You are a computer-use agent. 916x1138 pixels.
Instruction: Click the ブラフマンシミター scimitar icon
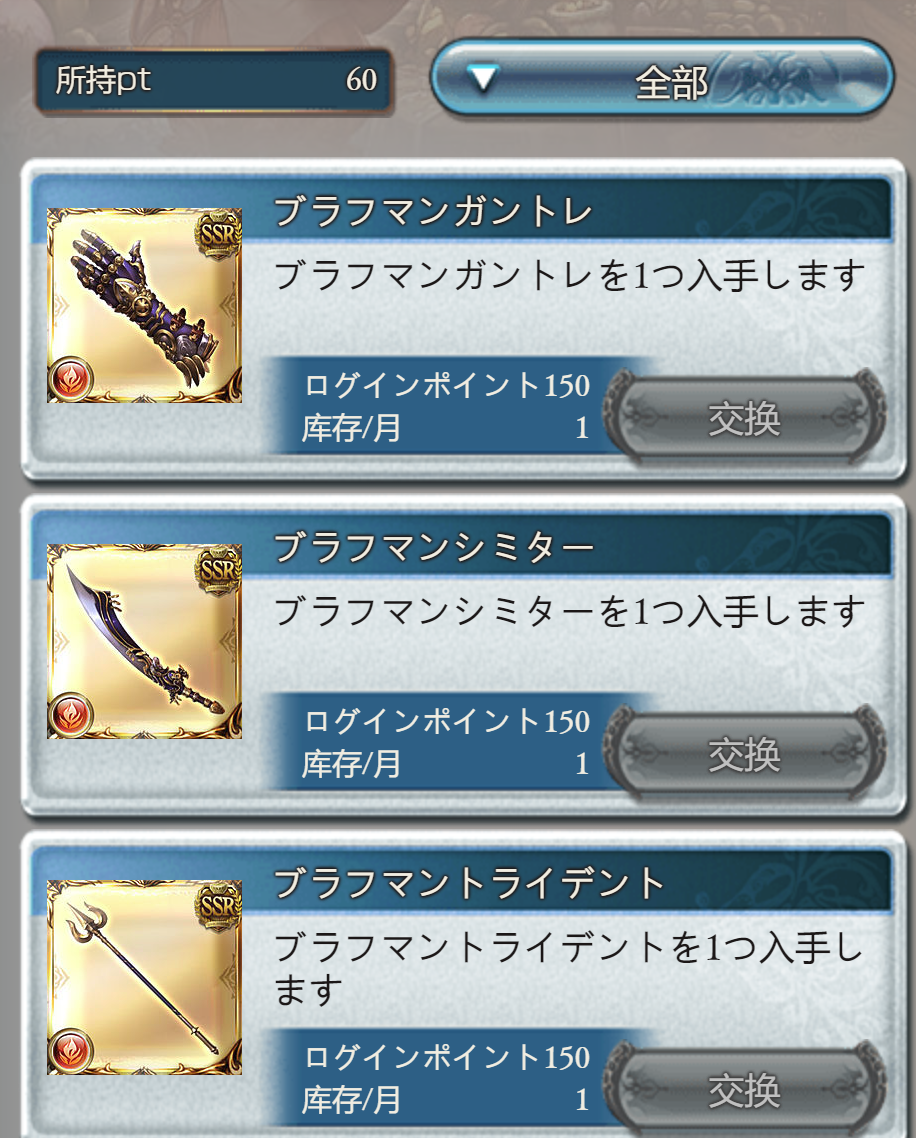144,642
